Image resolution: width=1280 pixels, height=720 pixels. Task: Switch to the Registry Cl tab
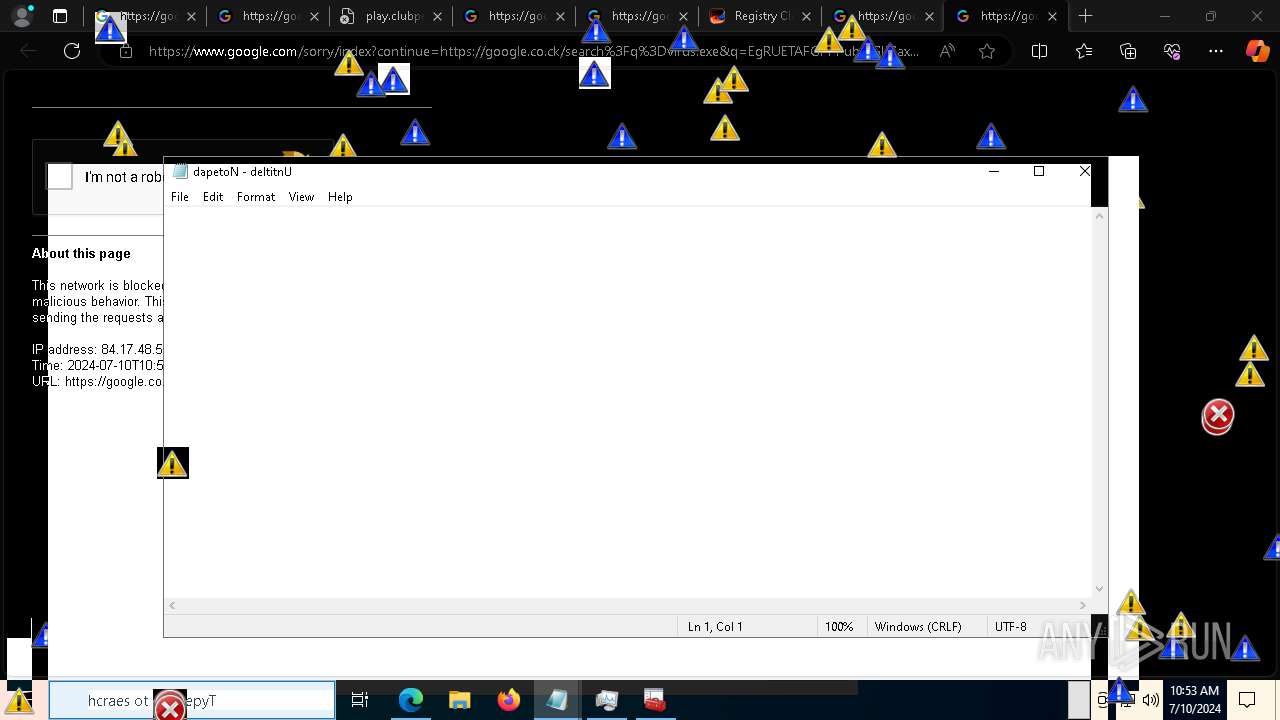click(760, 16)
